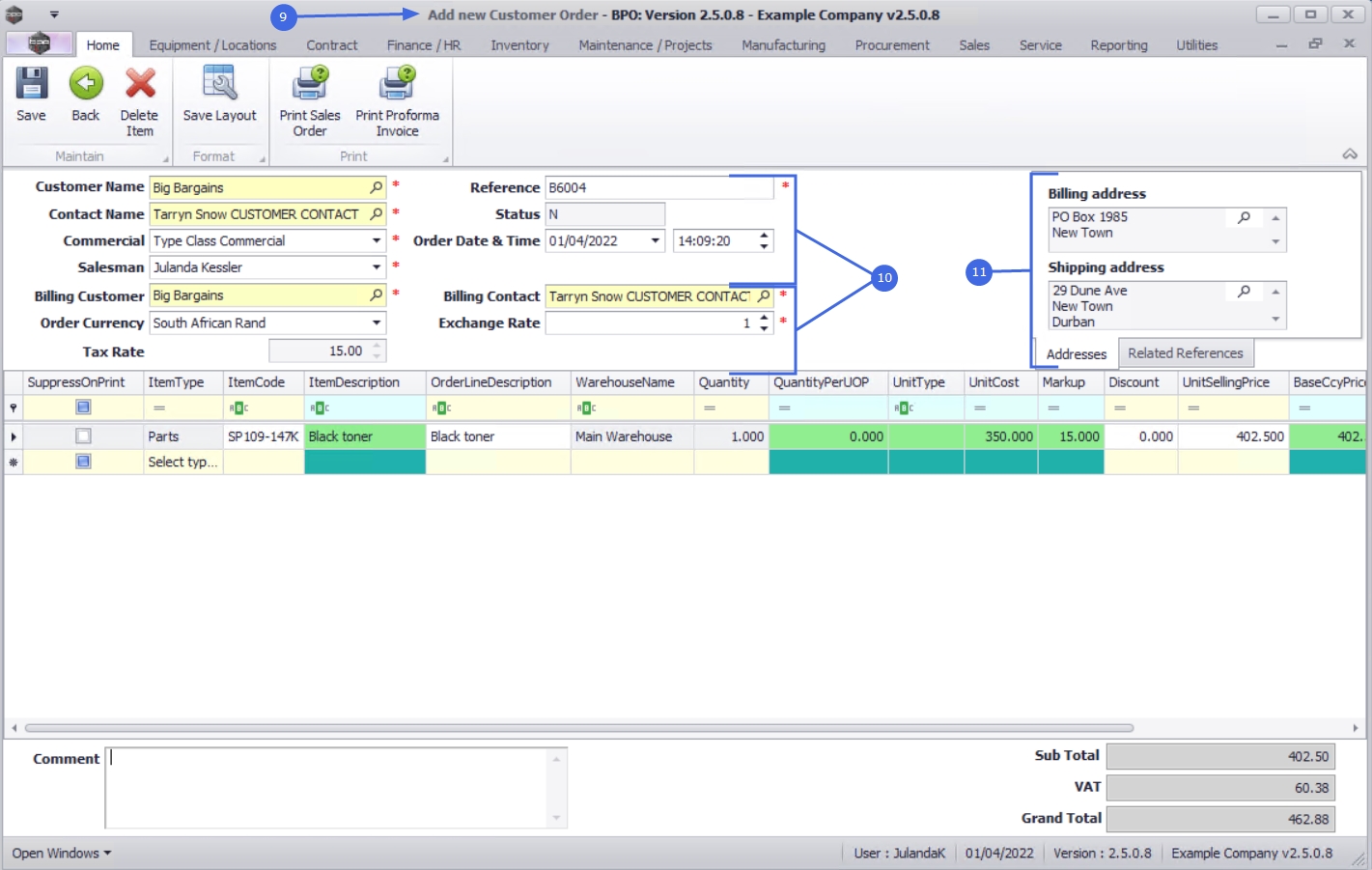Open the Home ribbon tab
1372x870 pixels.
[x=102, y=45]
